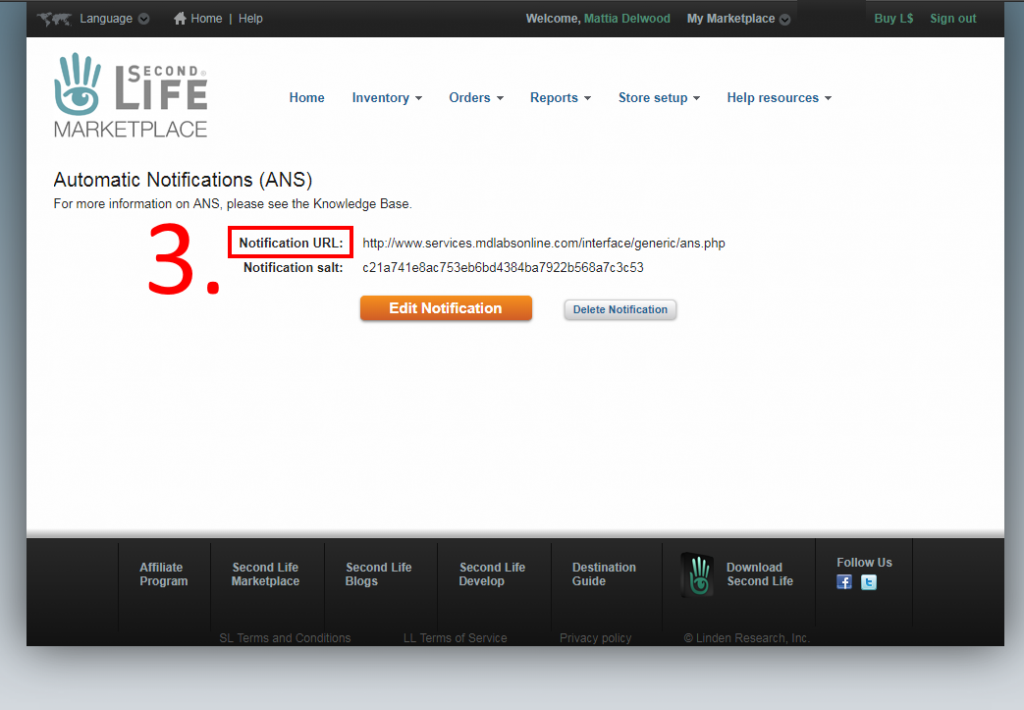Click the Automatic Notifications (ANS) heading
The image size is (1024, 710).
point(183,180)
